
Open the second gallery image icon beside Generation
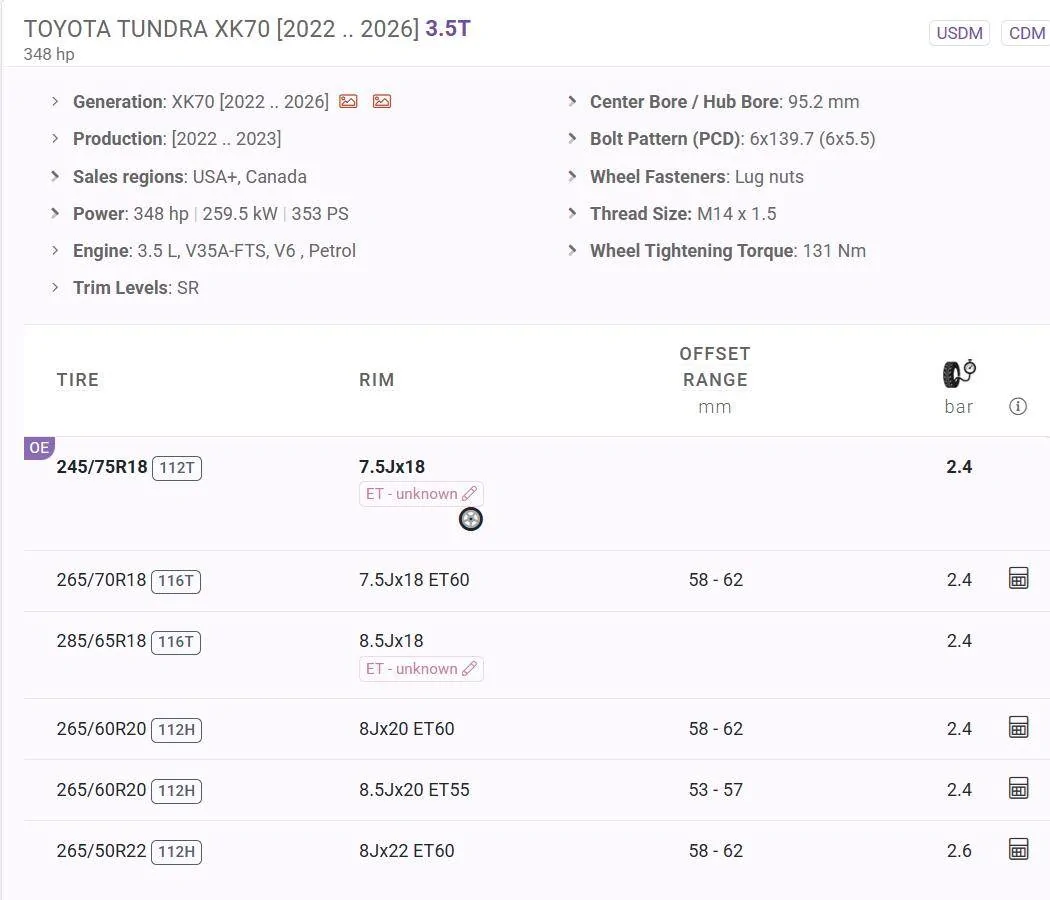point(381,101)
